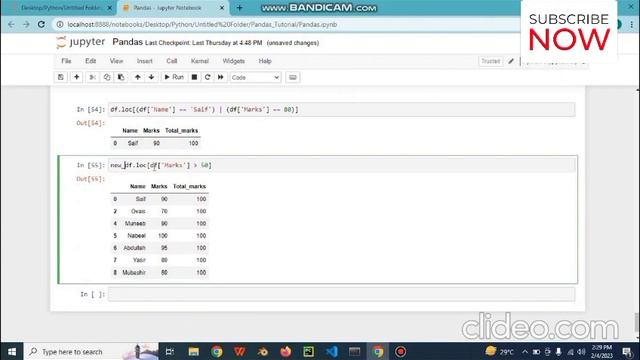The height and width of the screenshot is (360, 640).
Task: Copy selected cells icon
Action: coord(107,77)
